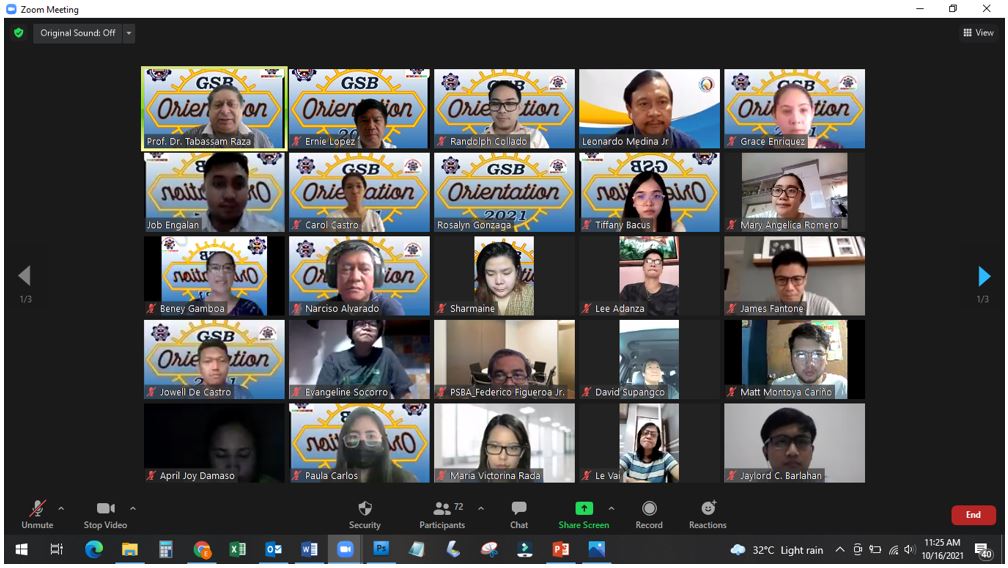Expand the Original Sound dropdown arrow
This screenshot has width=1008, height=568.
click(129, 33)
